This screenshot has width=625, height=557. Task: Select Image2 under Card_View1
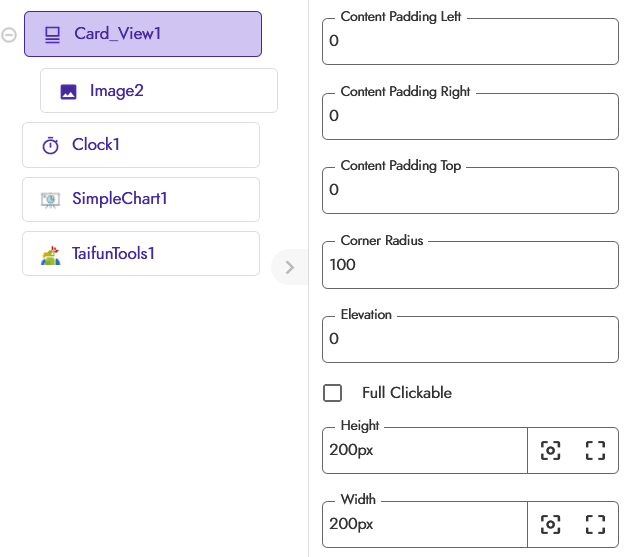[x=159, y=91]
